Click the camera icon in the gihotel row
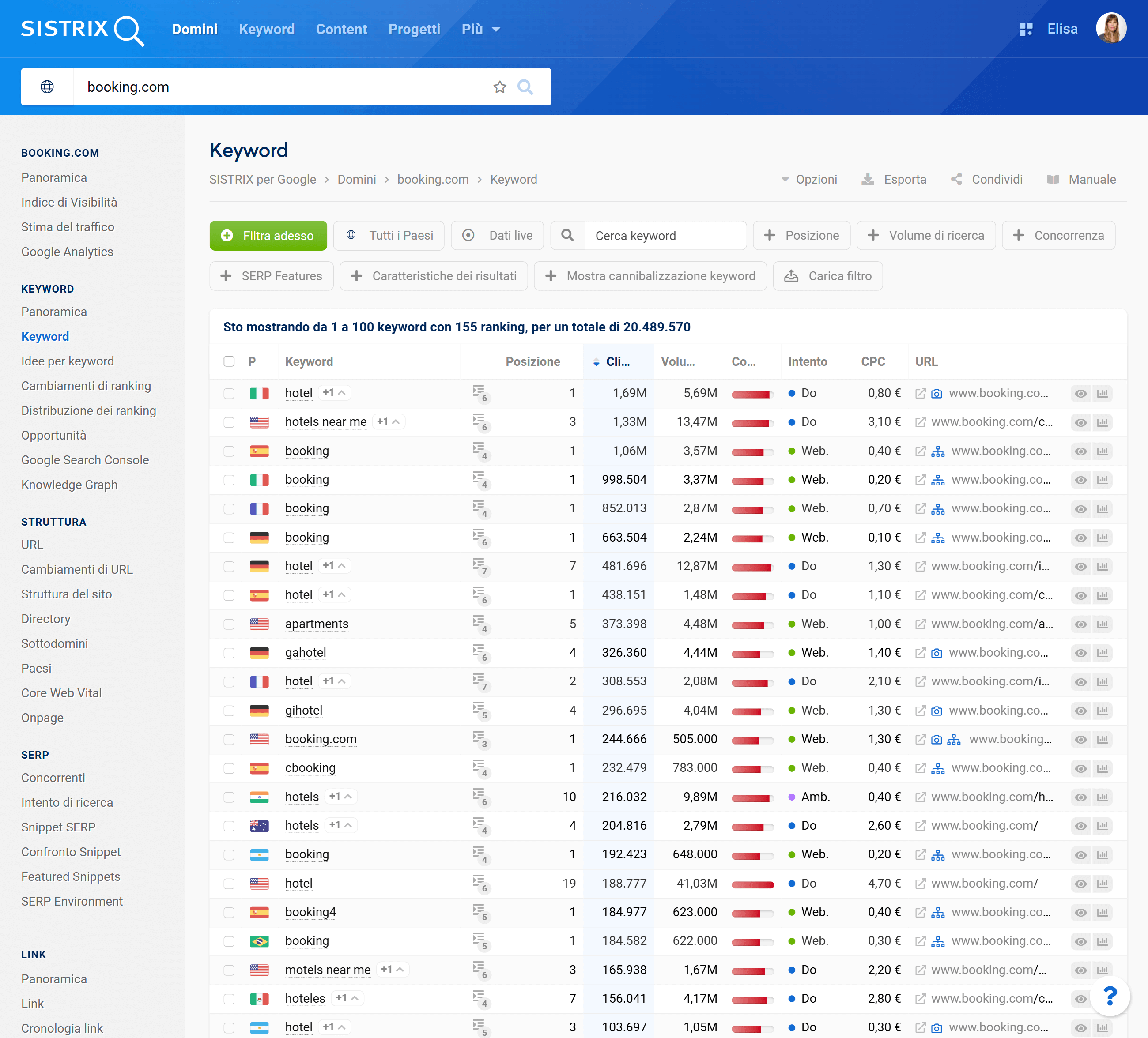 click(937, 711)
